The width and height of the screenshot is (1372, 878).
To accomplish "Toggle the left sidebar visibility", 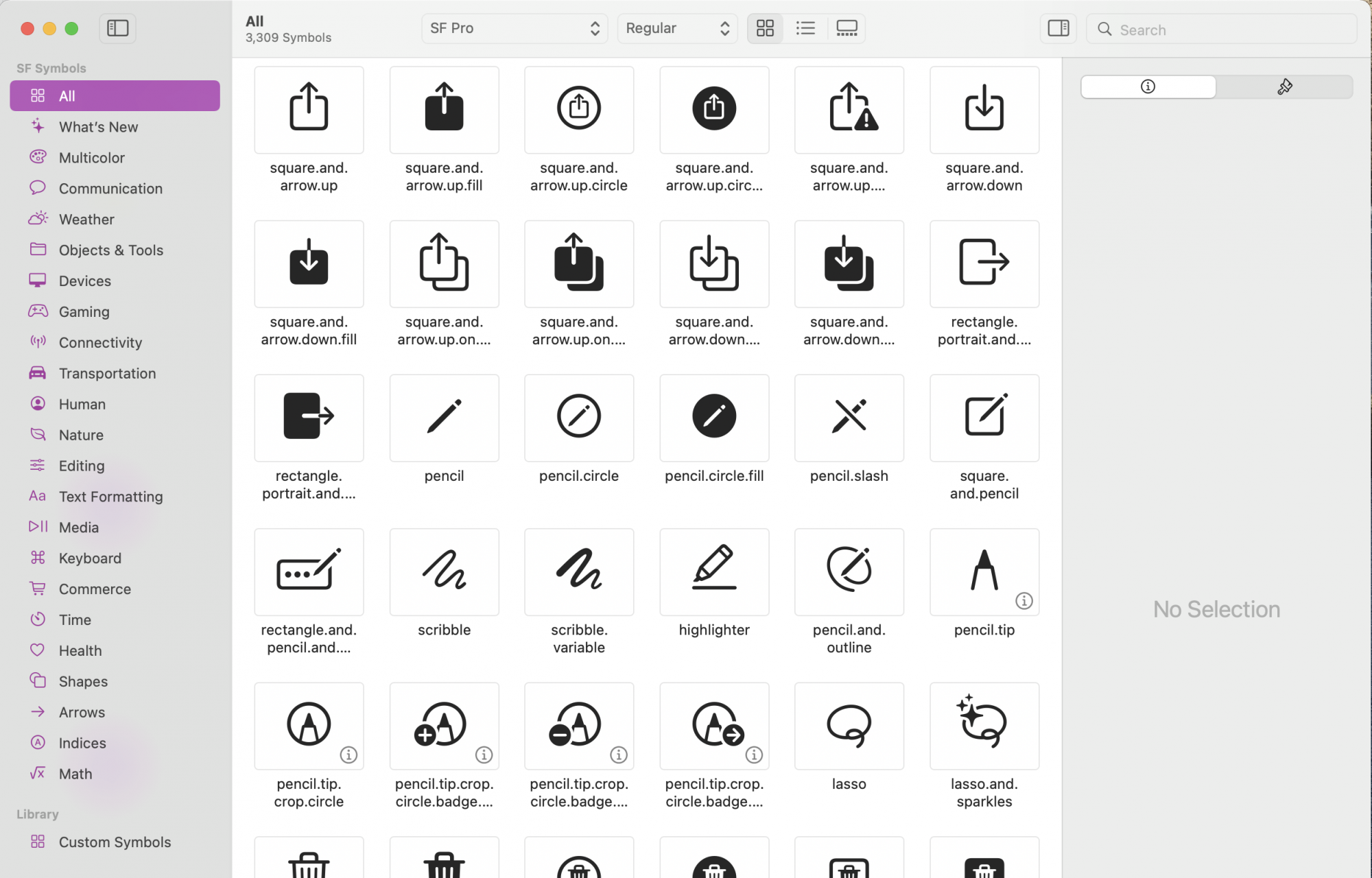I will 118,28.
